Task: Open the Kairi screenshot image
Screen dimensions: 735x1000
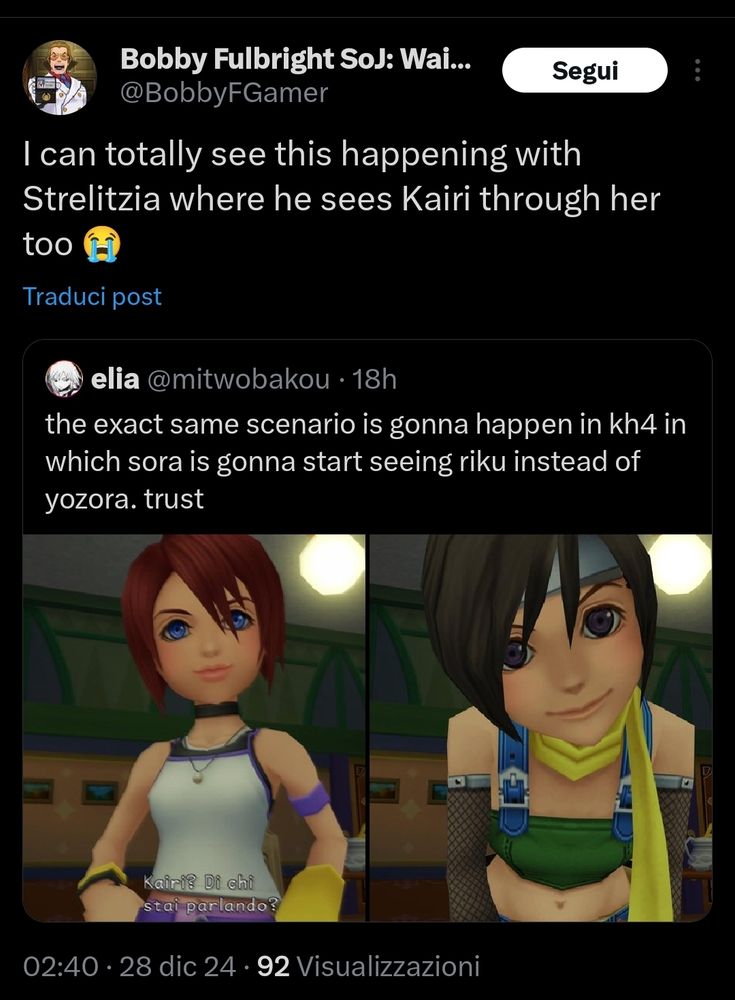Action: [194, 728]
